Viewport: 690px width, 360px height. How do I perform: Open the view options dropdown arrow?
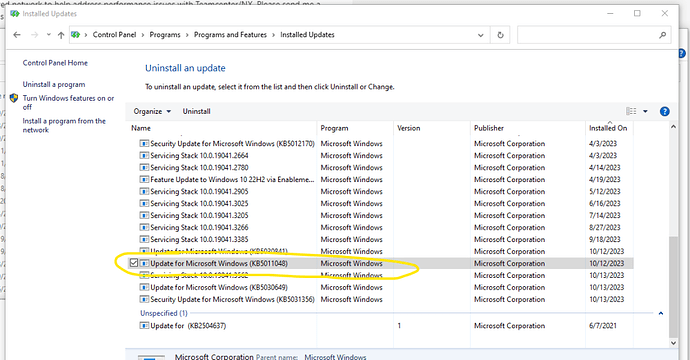(645, 111)
